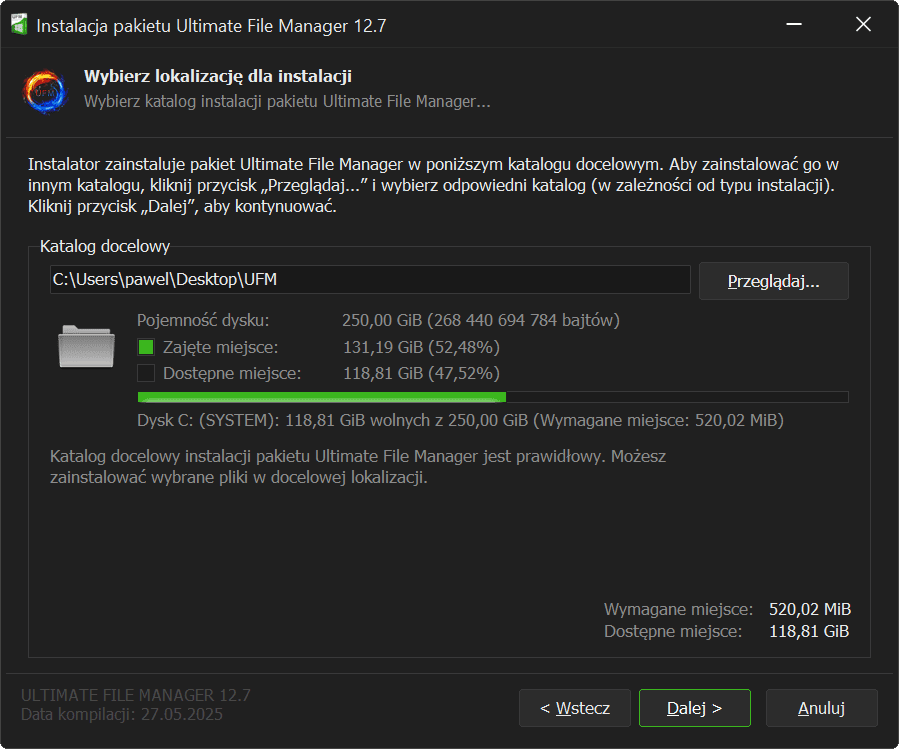
Task: Cancel installation with the Anuluj button
Action: [x=821, y=708]
